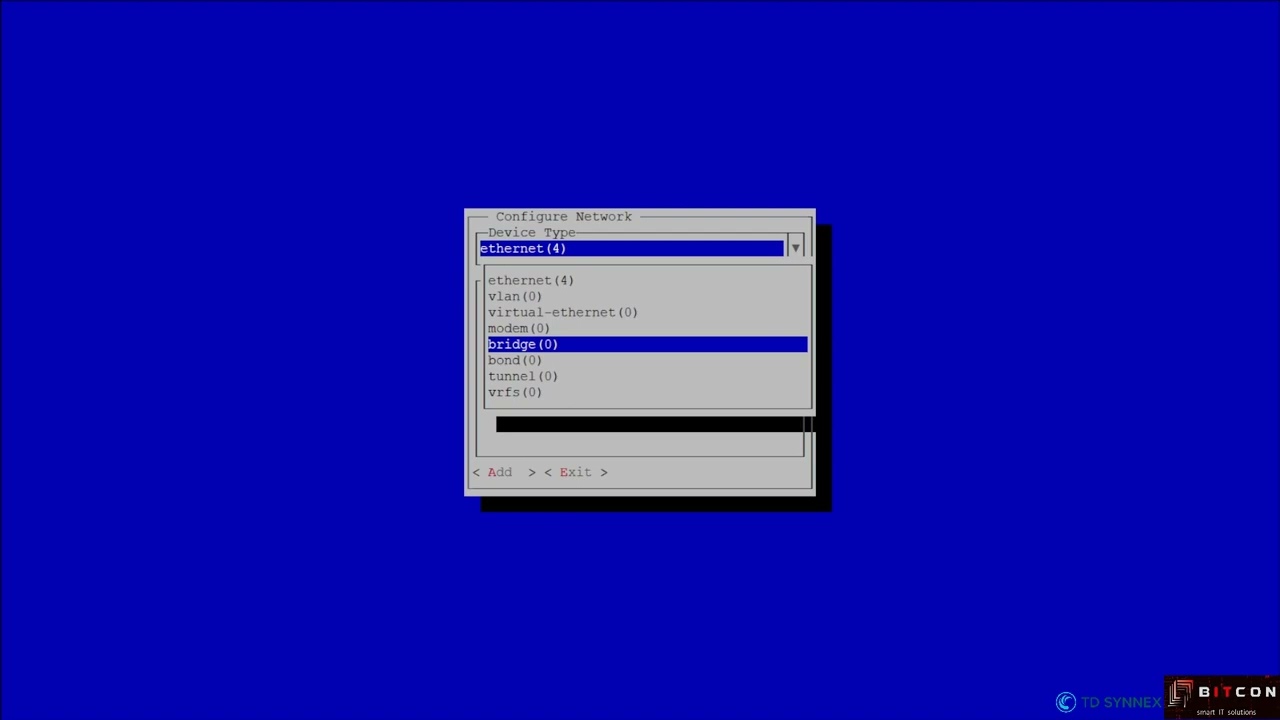Open the Device Type dropdown arrow
The height and width of the screenshot is (720, 1280).
point(795,248)
